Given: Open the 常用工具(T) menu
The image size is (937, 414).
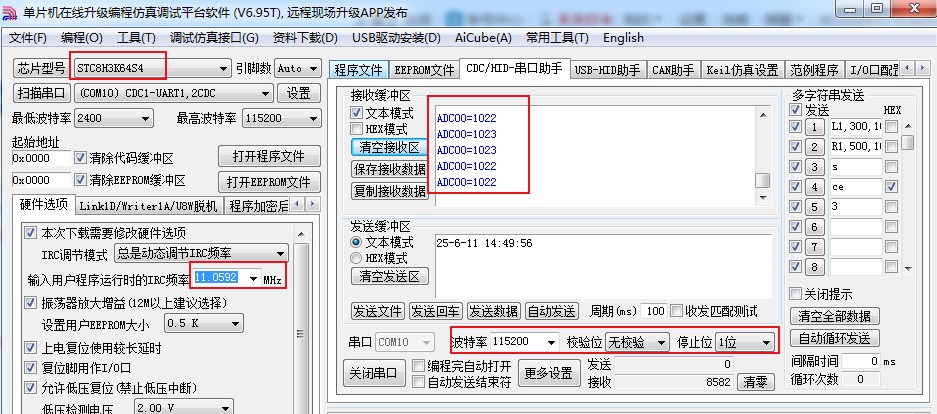Looking at the screenshot, I should tap(557, 38).
